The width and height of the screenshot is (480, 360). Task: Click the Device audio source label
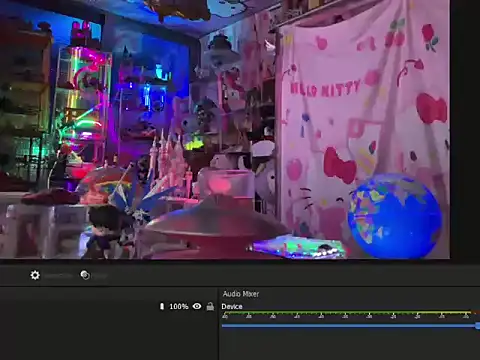232,306
